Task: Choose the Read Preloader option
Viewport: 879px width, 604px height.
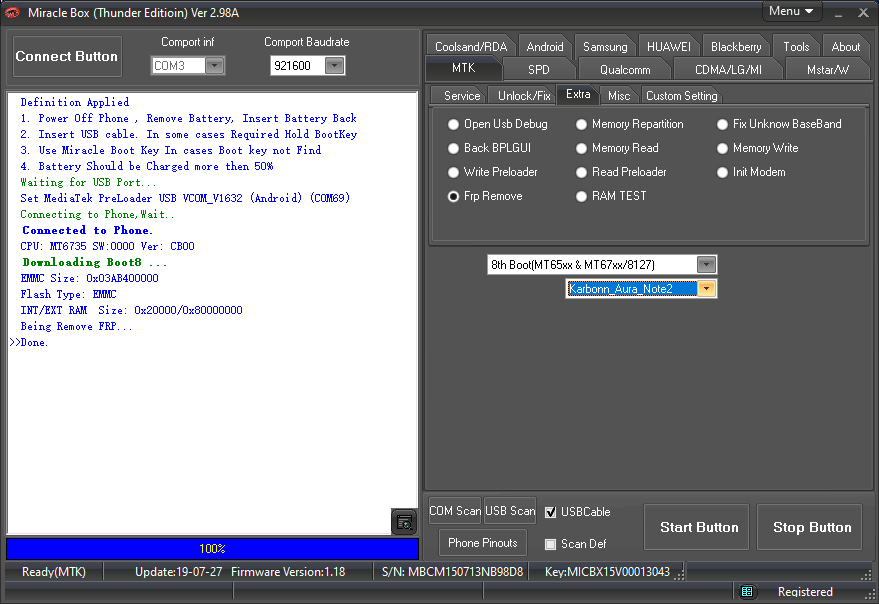Action: pos(622,172)
